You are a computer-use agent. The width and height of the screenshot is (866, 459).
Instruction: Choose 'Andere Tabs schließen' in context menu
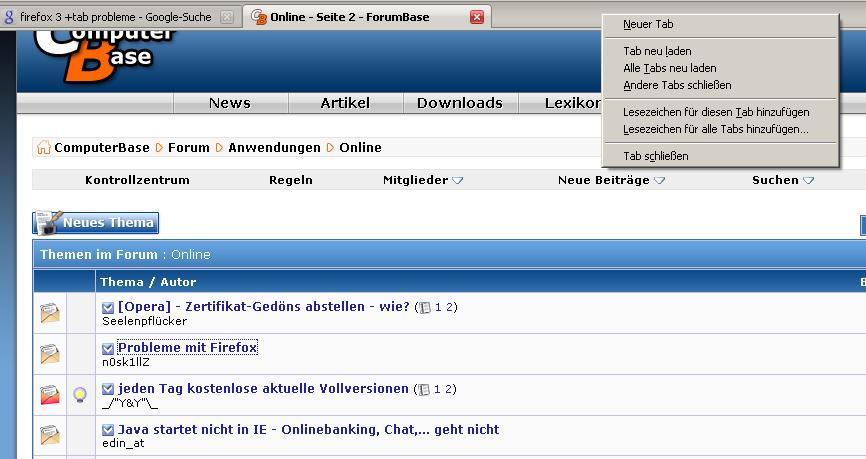pyautogui.click(x=677, y=85)
